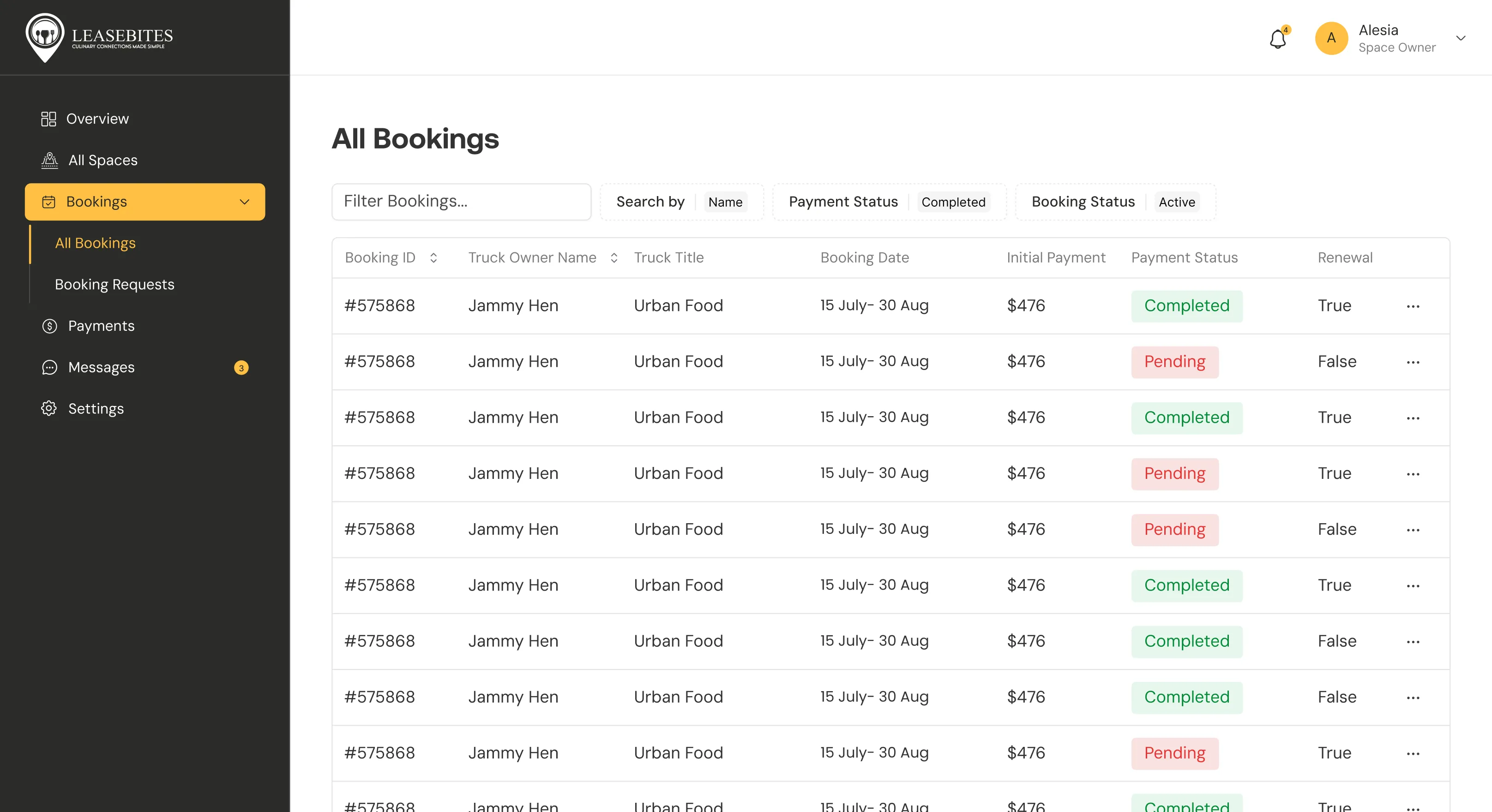1492x812 pixels.
Task: Click the Truck Title column header
Action: point(668,258)
